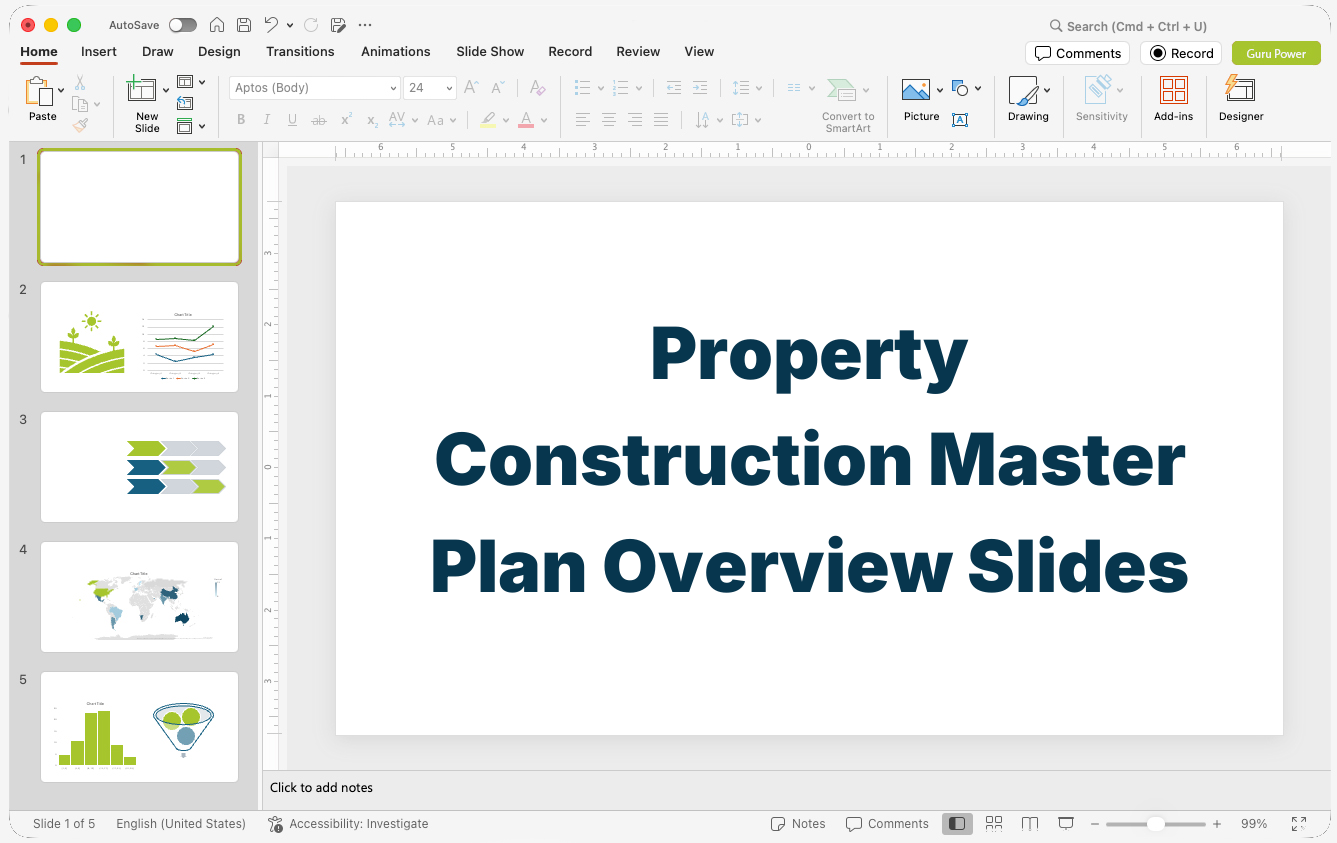Open the Shapes gallery dropdown

(x=978, y=88)
